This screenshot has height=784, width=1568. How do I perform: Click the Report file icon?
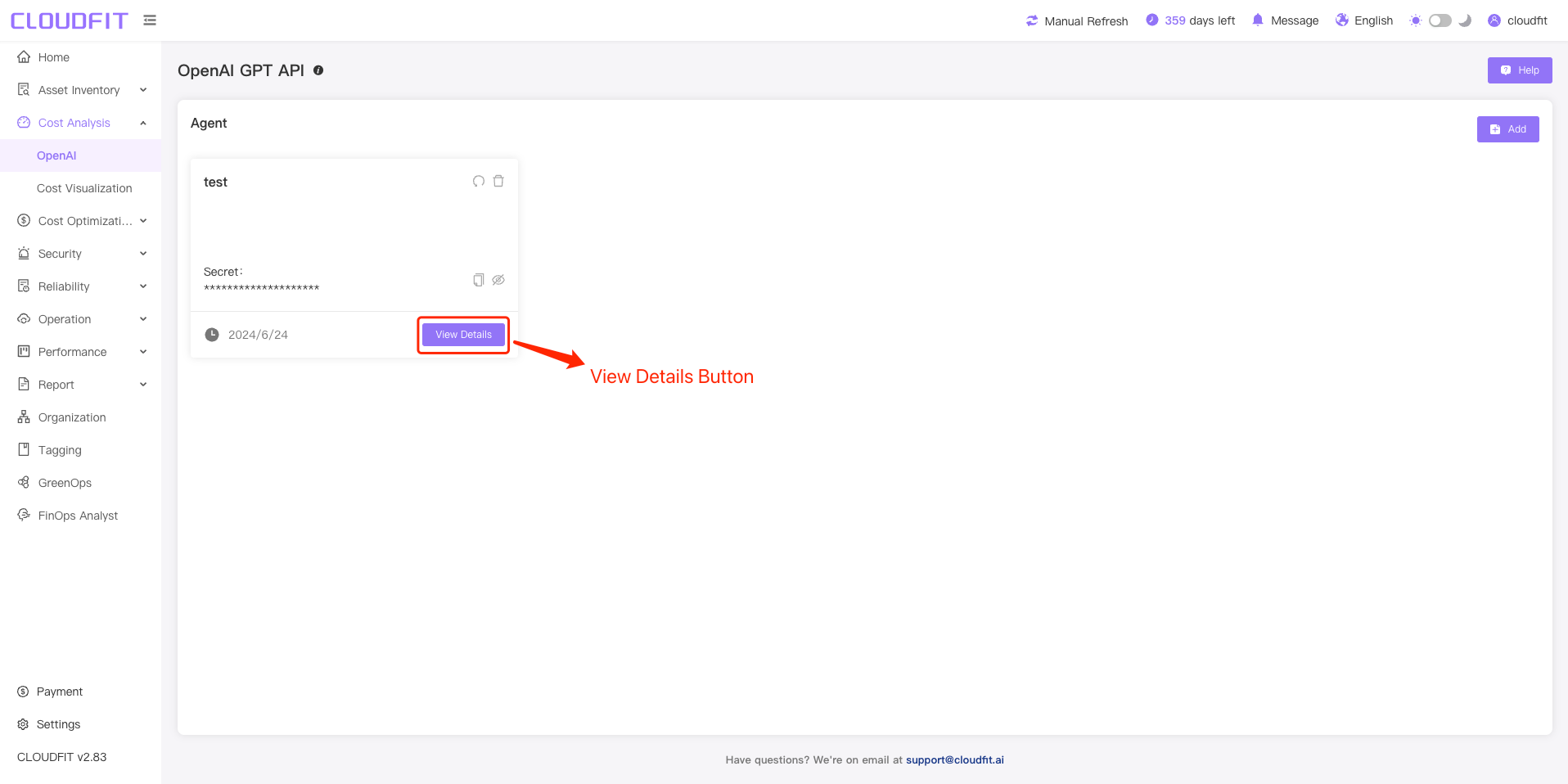pos(24,385)
